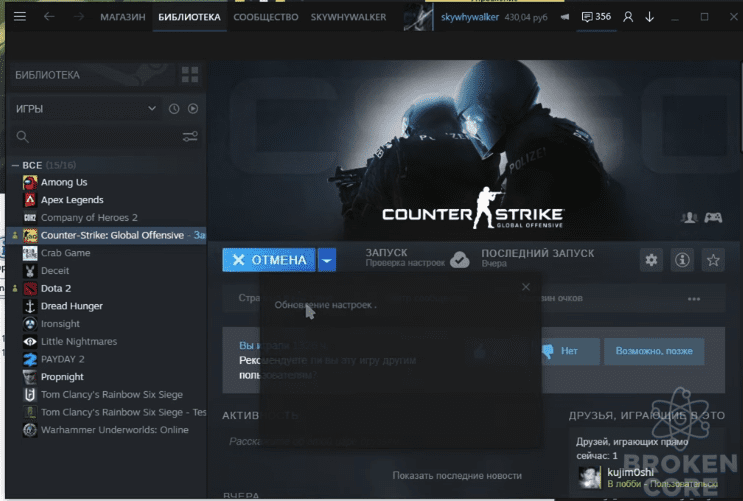Open the hamburger menu in top bar
743x501 pixels.
tap(20, 17)
